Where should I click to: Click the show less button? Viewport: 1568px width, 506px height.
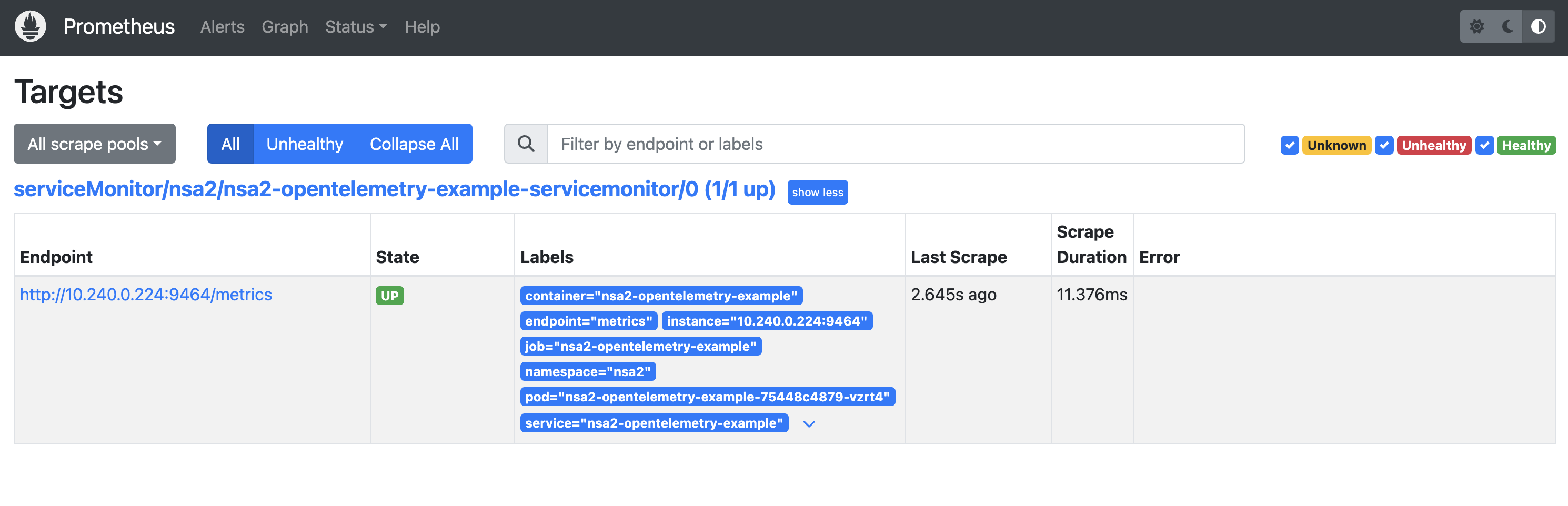[817, 192]
